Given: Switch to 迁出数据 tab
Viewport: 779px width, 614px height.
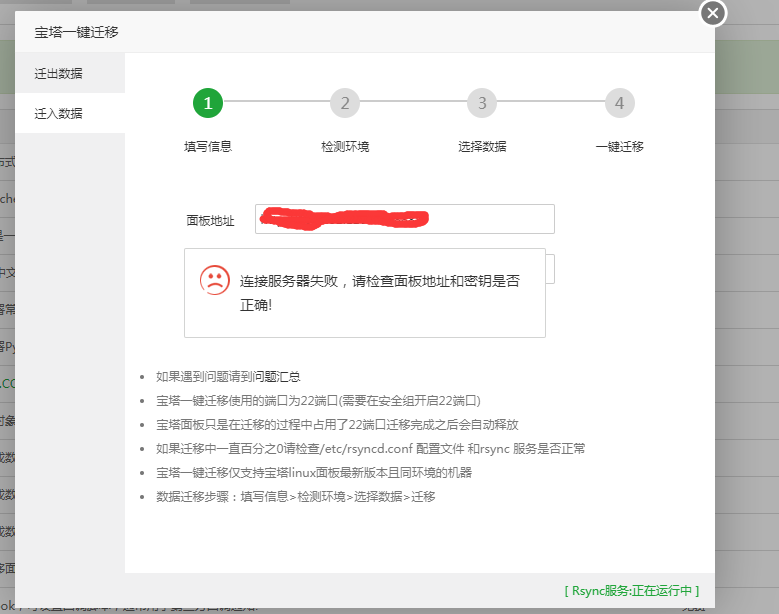Looking at the screenshot, I should click(x=70, y=74).
